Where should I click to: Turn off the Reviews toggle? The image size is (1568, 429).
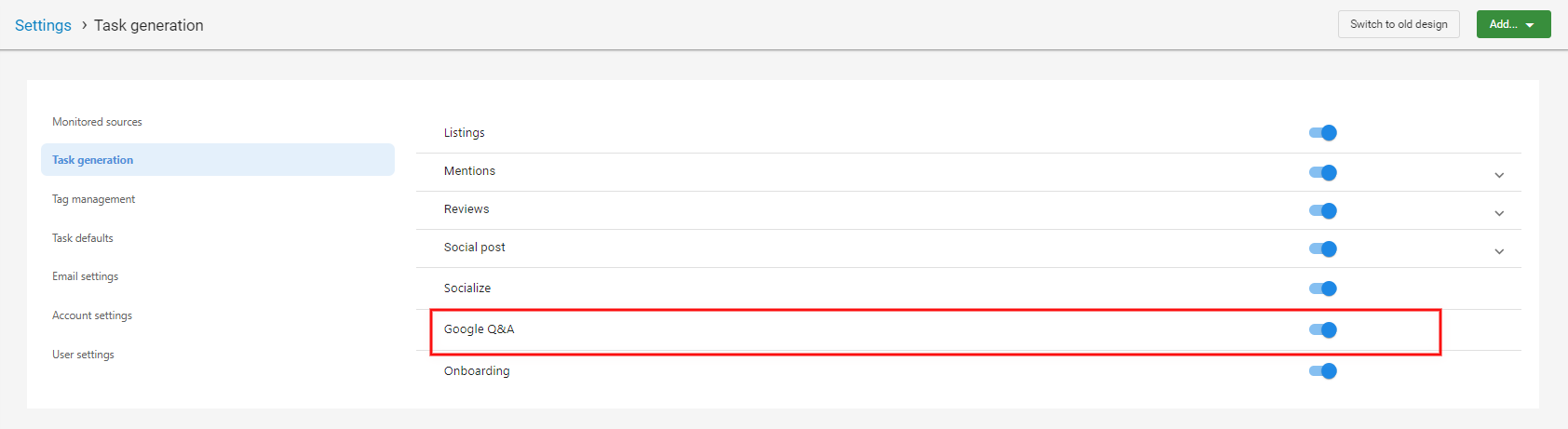coord(1323,210)
